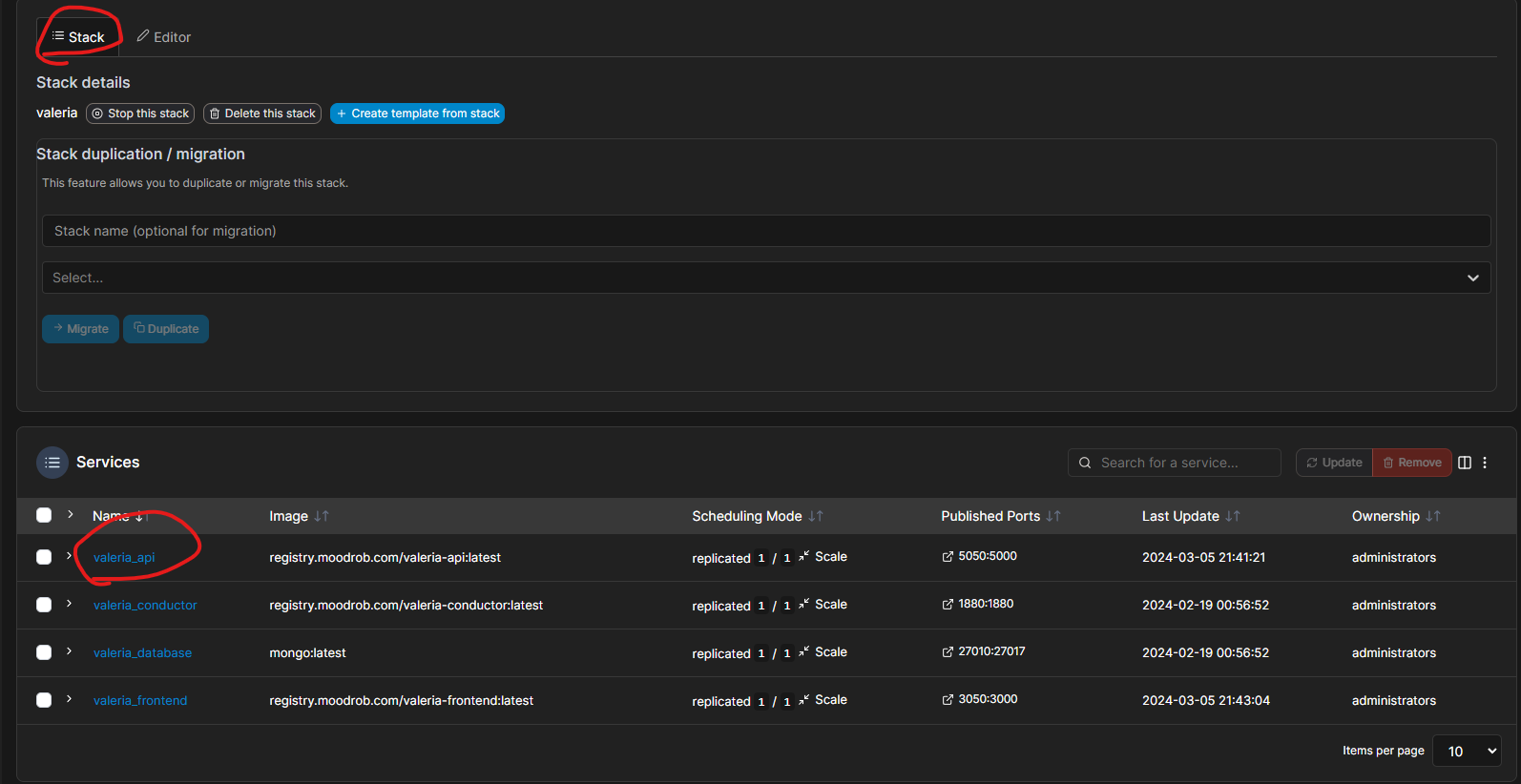Click registry.moodrob.com/valeria-conductor:latest image text

click(x=406, y=606)
